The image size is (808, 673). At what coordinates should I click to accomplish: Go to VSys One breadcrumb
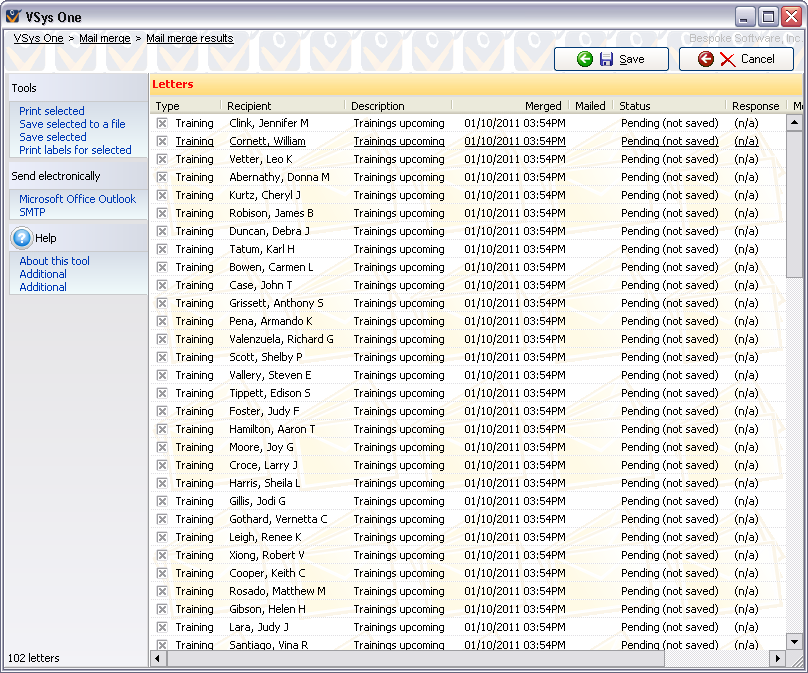(x=38, y=38)
